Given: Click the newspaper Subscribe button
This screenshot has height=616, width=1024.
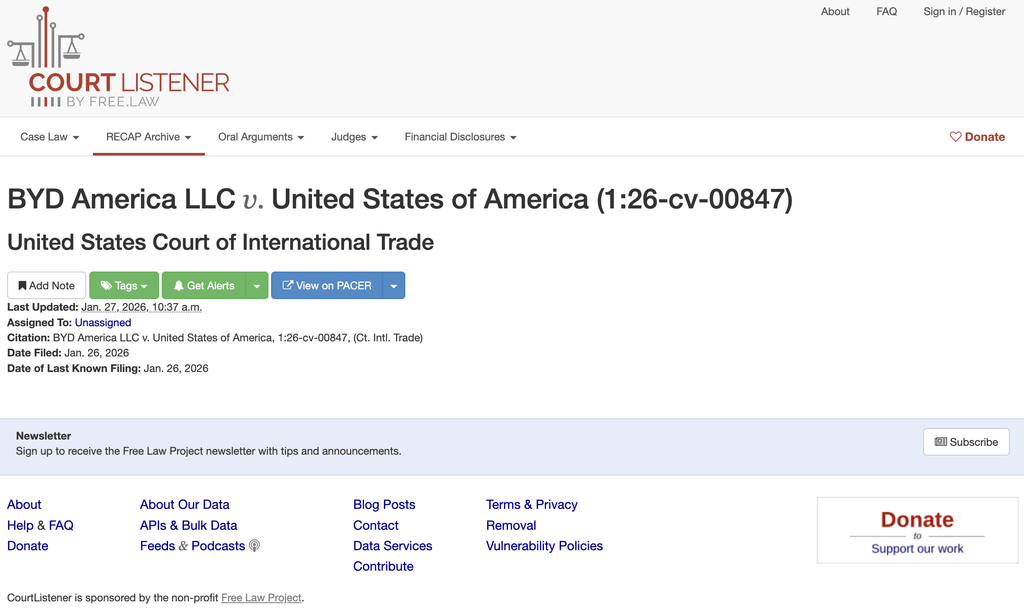Looking at the screenshot, I should pos(966,442).
